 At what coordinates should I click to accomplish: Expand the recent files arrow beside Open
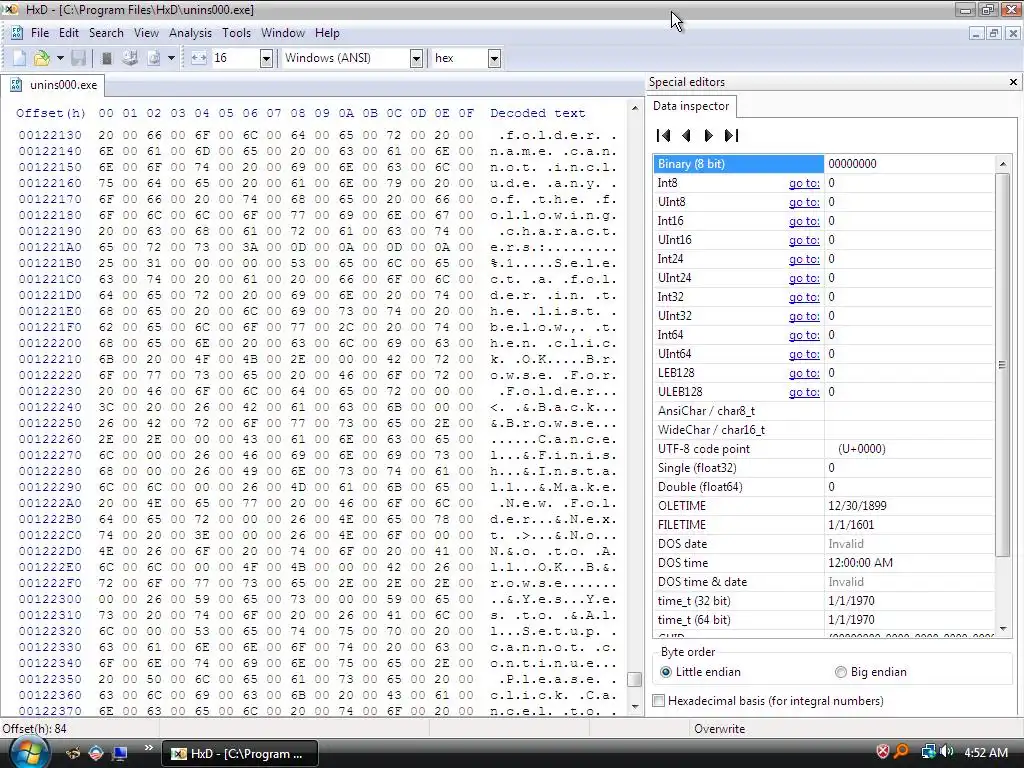(x=60, y=58)
